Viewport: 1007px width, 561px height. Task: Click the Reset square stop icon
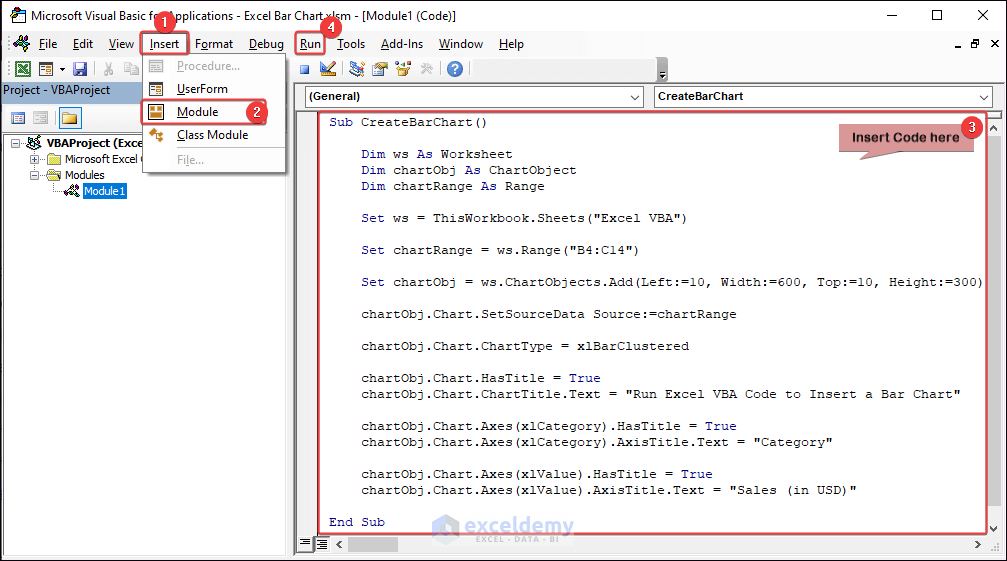(x=305, y=69)
